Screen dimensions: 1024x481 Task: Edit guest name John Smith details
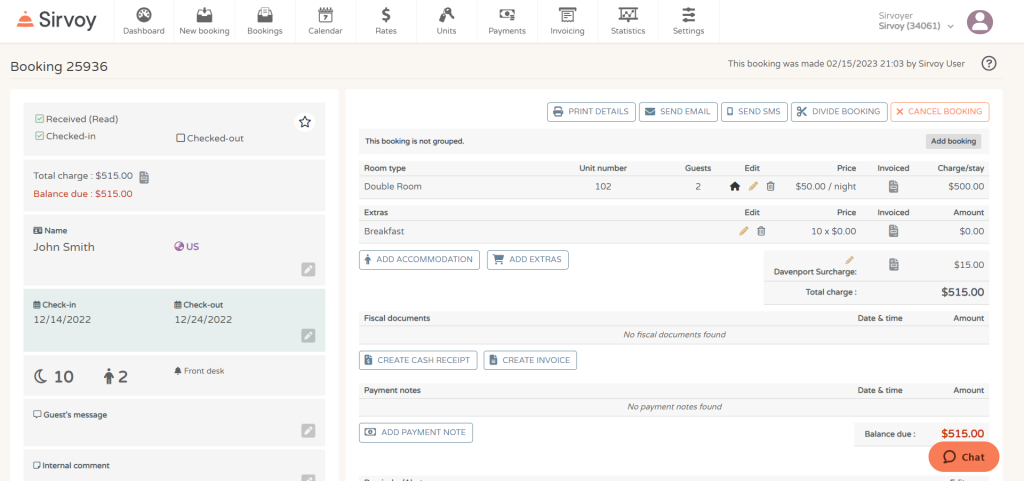pos(308,270)
